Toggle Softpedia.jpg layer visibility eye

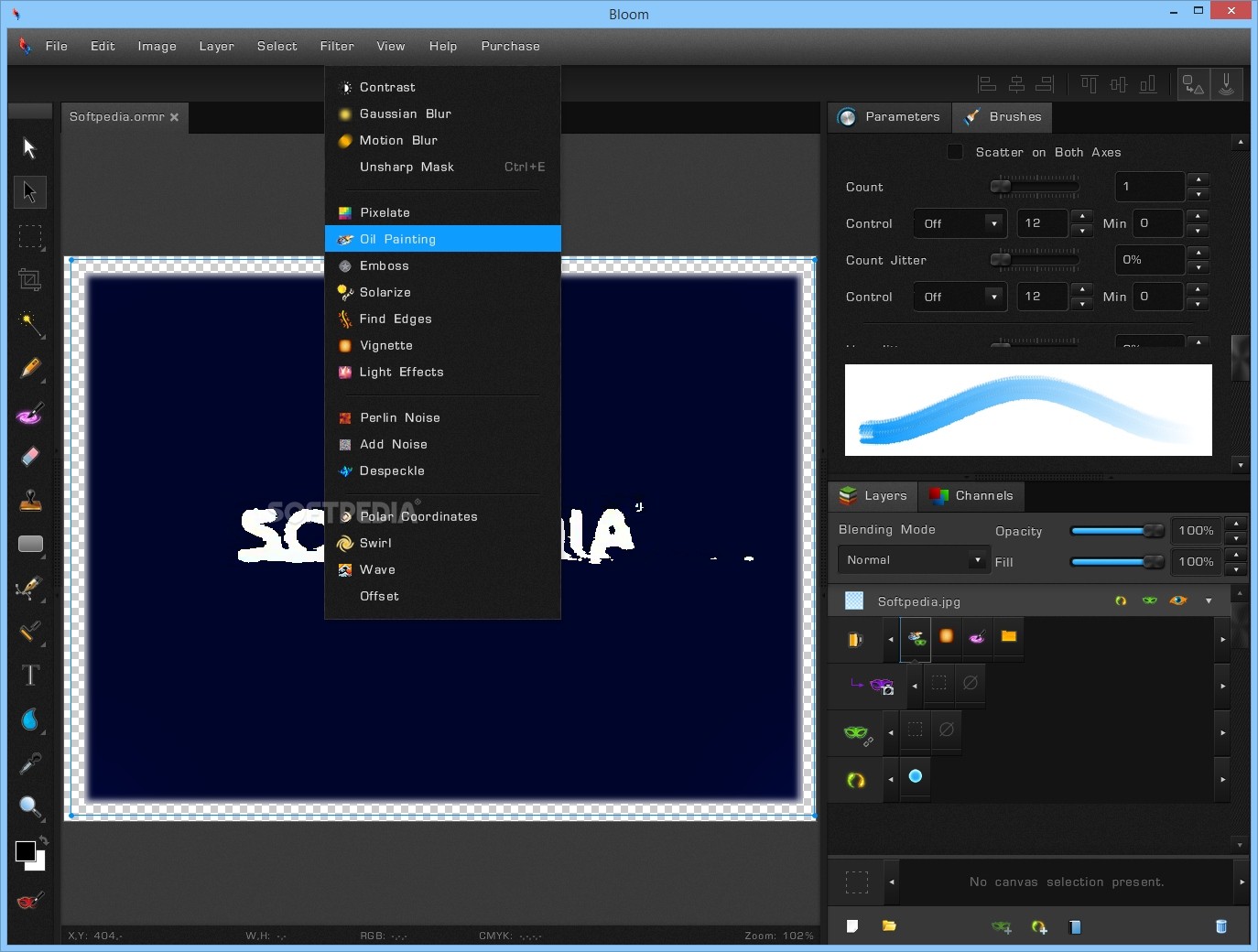point(1178,600)
